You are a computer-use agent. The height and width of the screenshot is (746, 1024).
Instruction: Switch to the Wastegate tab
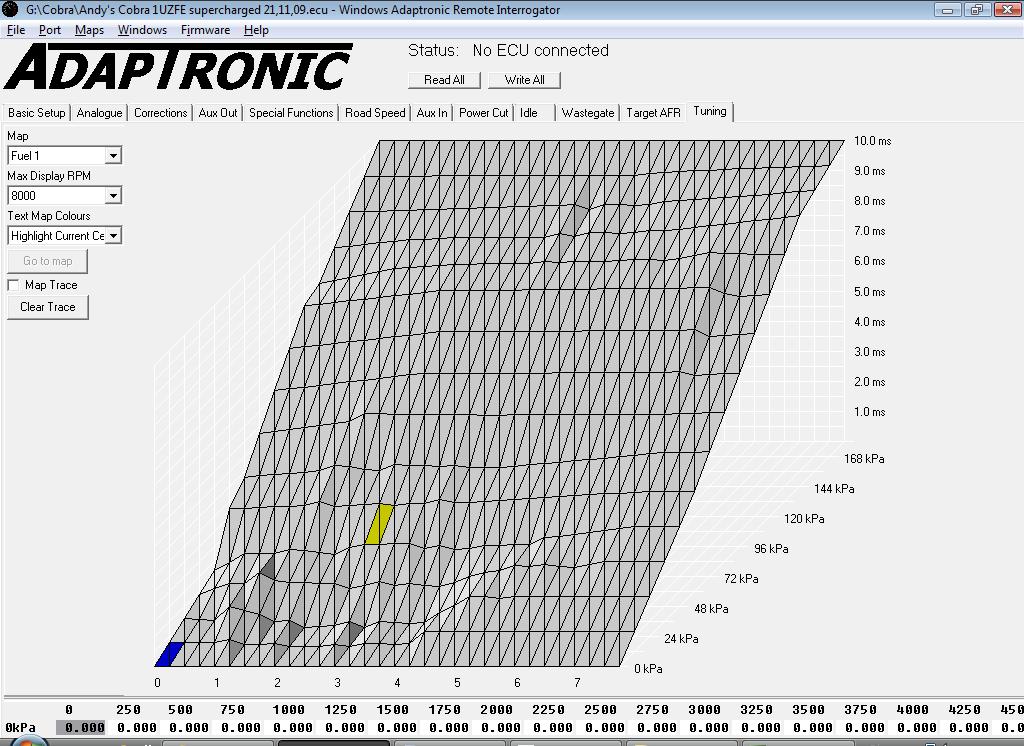point(588,113)
